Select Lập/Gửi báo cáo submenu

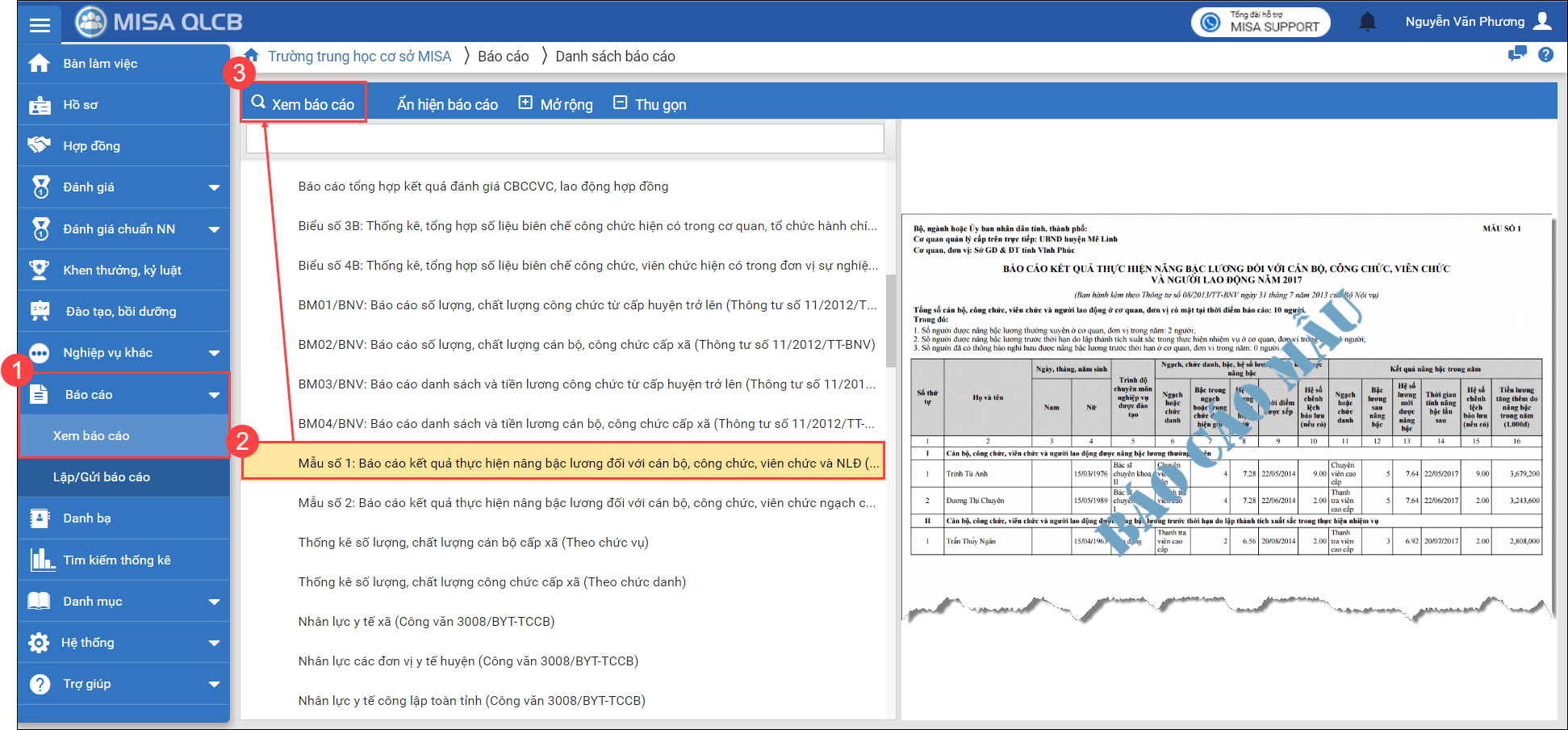(102, 477)
